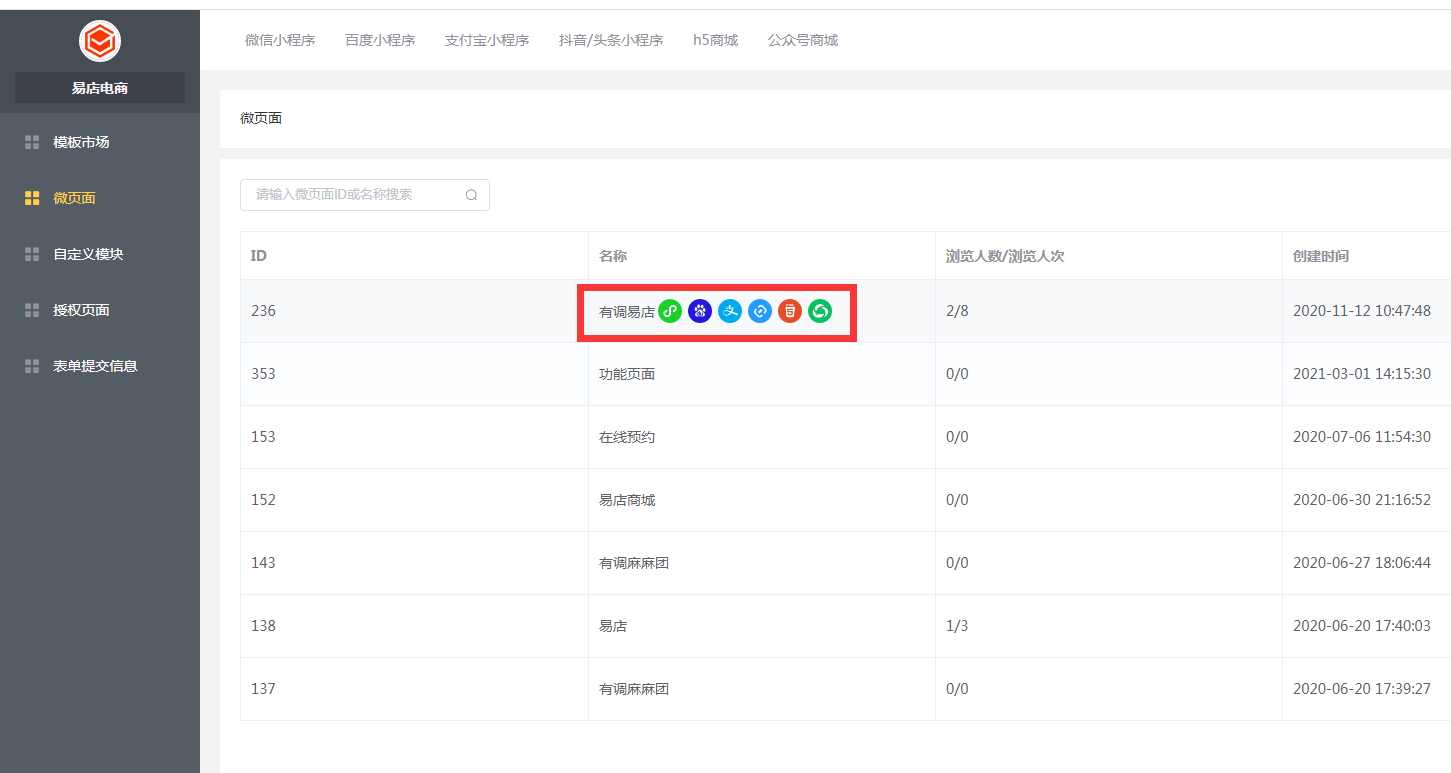
Task: Click the orange HTML5 icon on 有调易店
Action: pos(790,312)
